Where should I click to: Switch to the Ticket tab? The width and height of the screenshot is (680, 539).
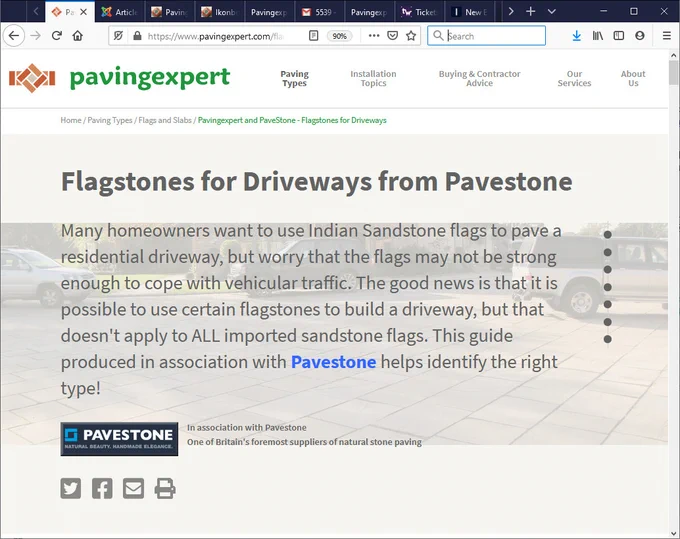[419, 12]
